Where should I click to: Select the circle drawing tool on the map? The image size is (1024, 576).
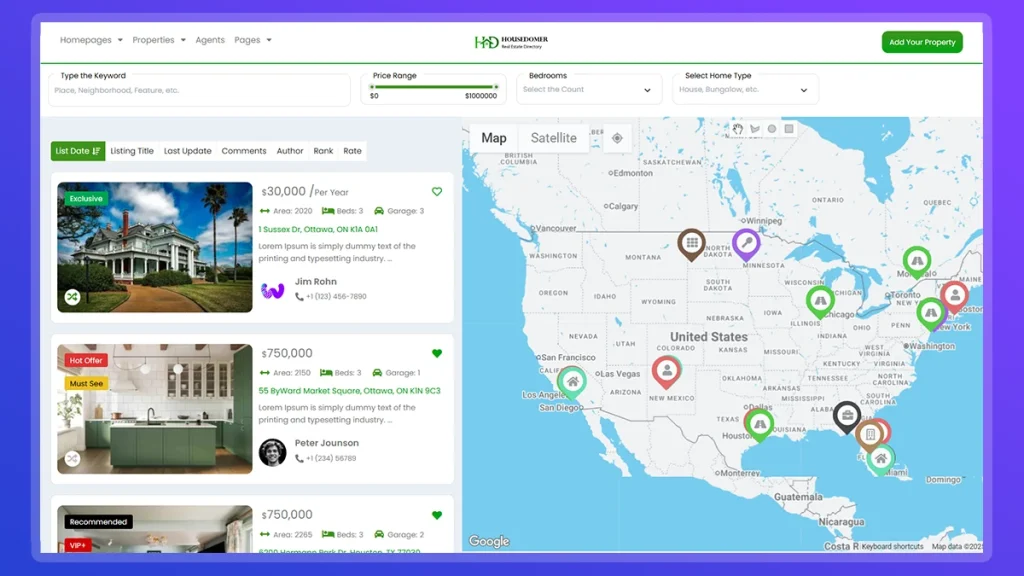pyautogui.click(x=772, y=130)
